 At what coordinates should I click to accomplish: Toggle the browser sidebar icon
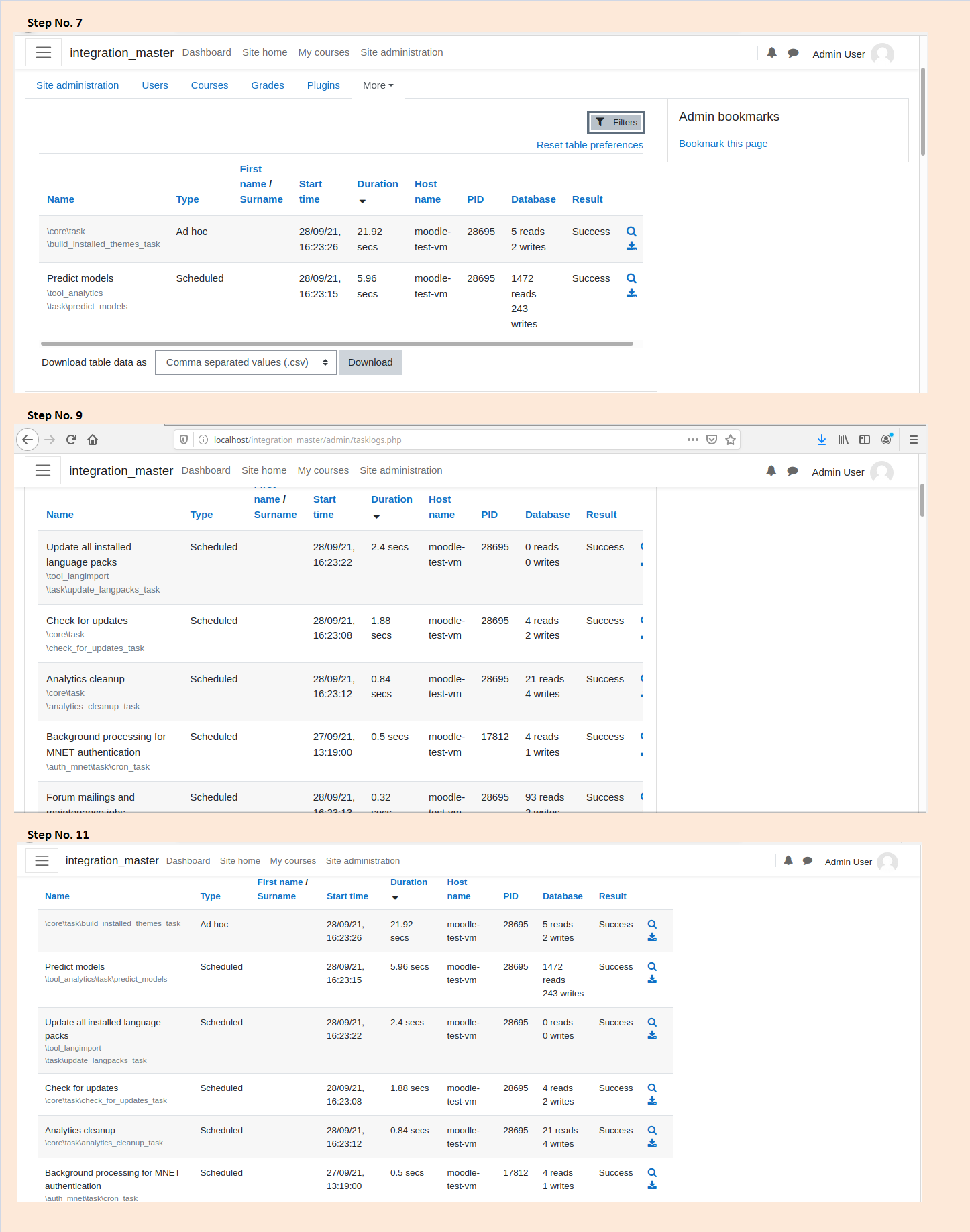pyautogui.click(x=865, y=440)
